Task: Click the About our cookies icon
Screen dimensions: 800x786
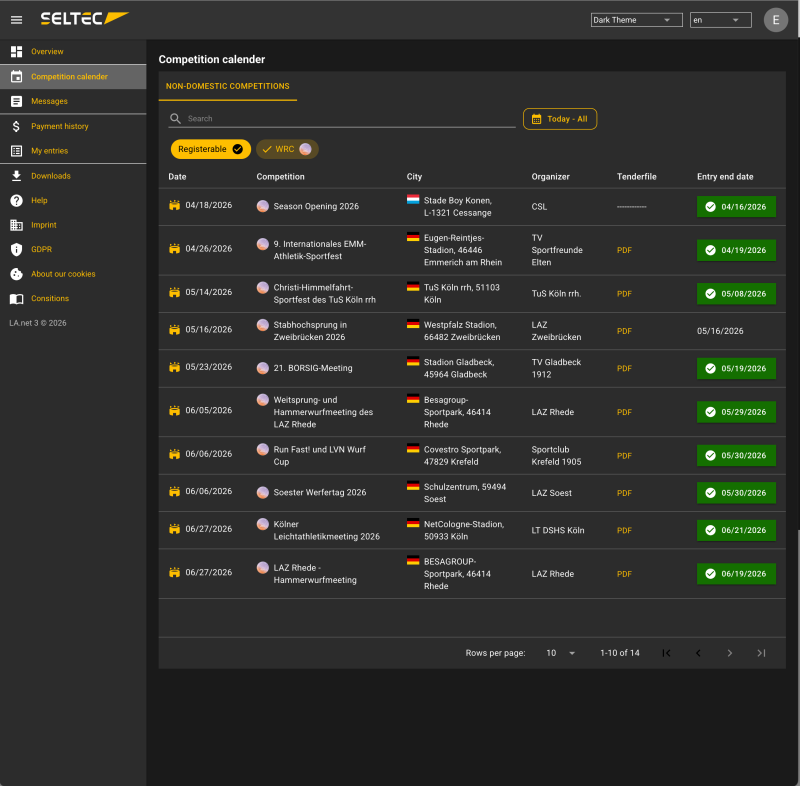Action: [16, 274]
